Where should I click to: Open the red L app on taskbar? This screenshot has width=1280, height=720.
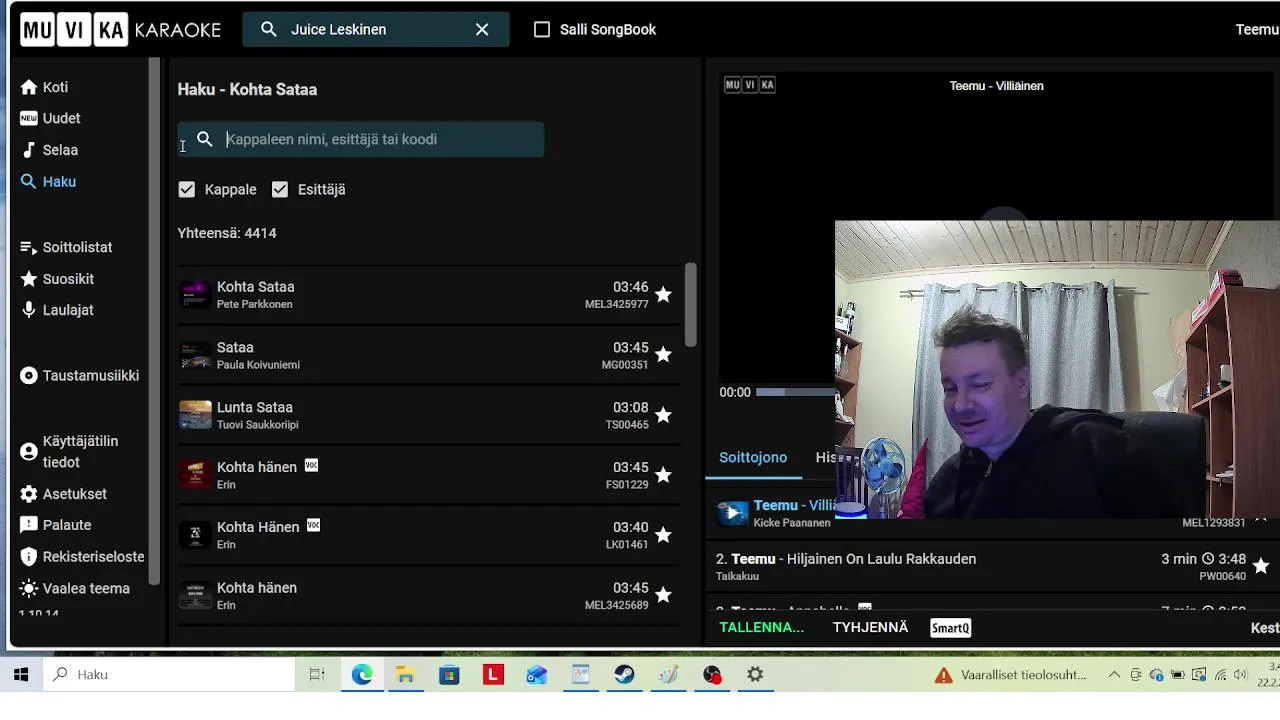click(493, 675)
